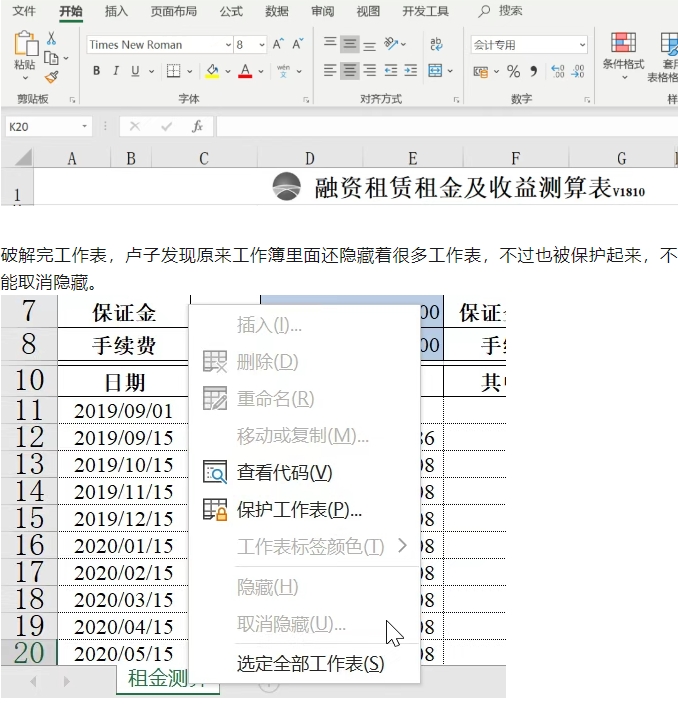This screenshot has width=678, height=711.
Task: Toggle italic formatting
Action: pos(116,71)
